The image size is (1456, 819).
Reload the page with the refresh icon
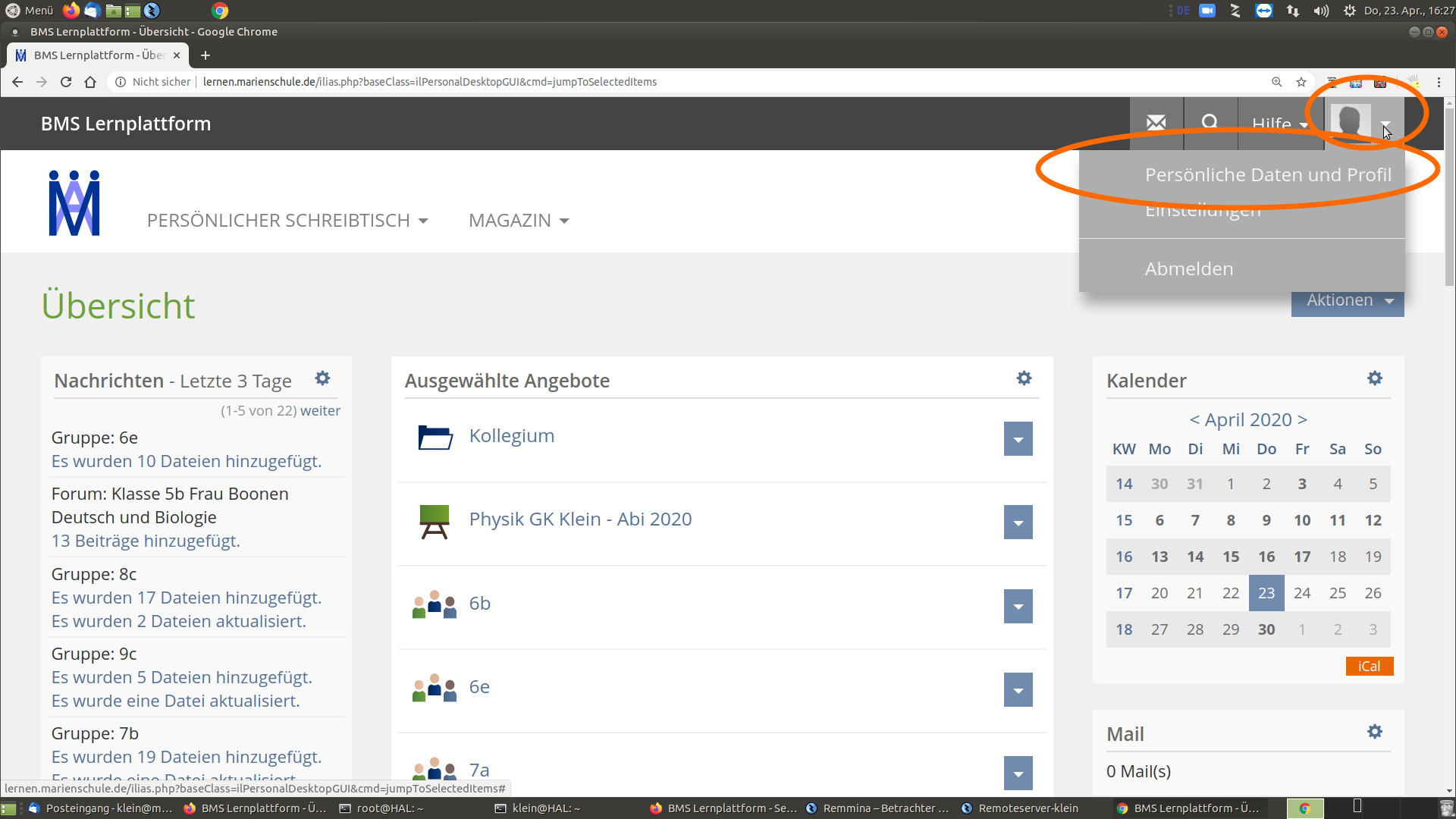pyautogui.click(x=66, y=82)
